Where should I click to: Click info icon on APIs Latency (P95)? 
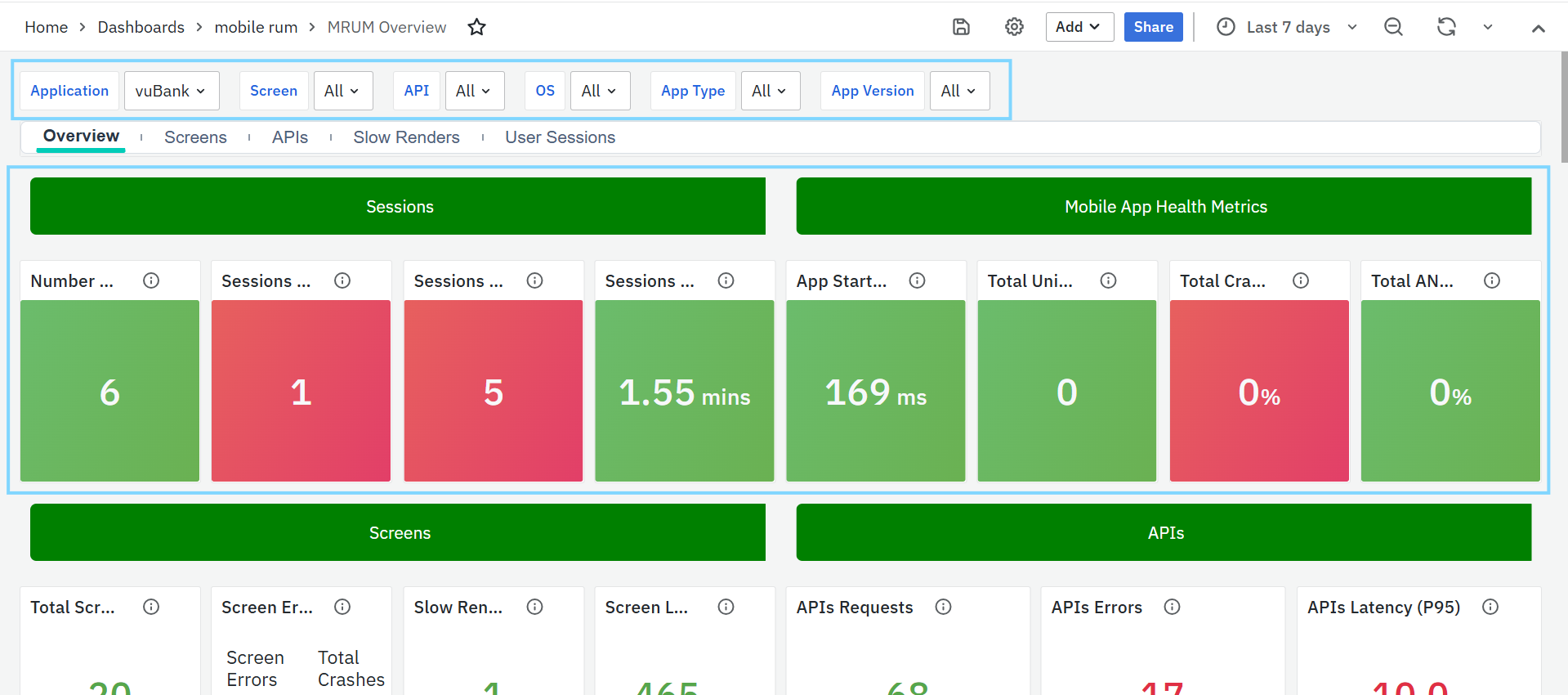coord(1490,607)
